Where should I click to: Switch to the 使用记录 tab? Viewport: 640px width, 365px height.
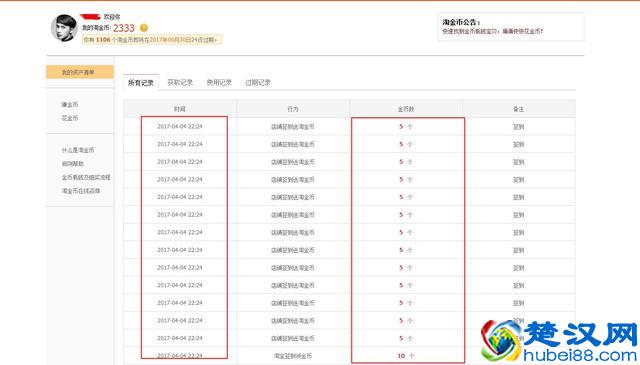tap(219, 82)
